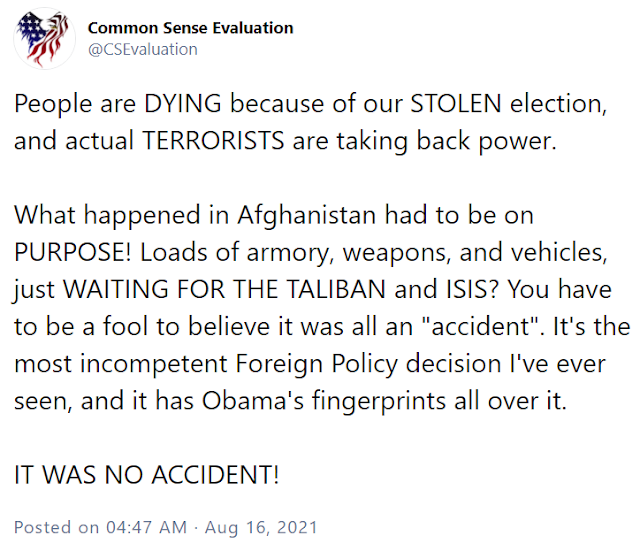Image resolution: width=640 pixels, height=551 pixels.
Task: Click the word PURPOSE! in the post
Action: coord(73,252)
